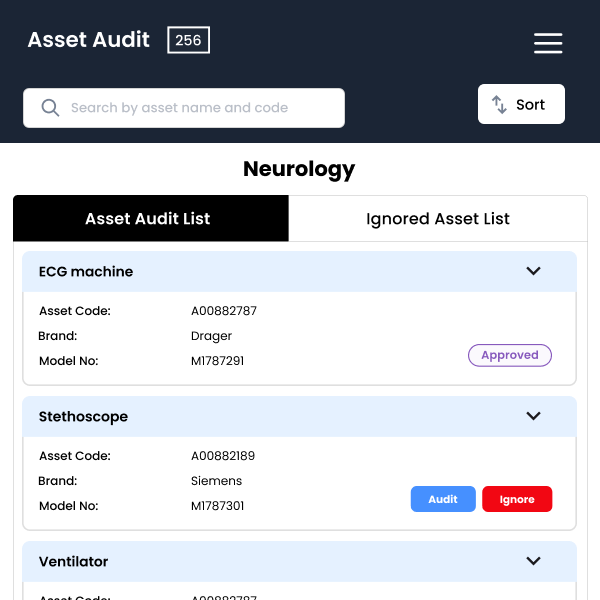The image size is (600, 600).
Task: Open the hamburger menu
Action: click(x=548, y=43)
